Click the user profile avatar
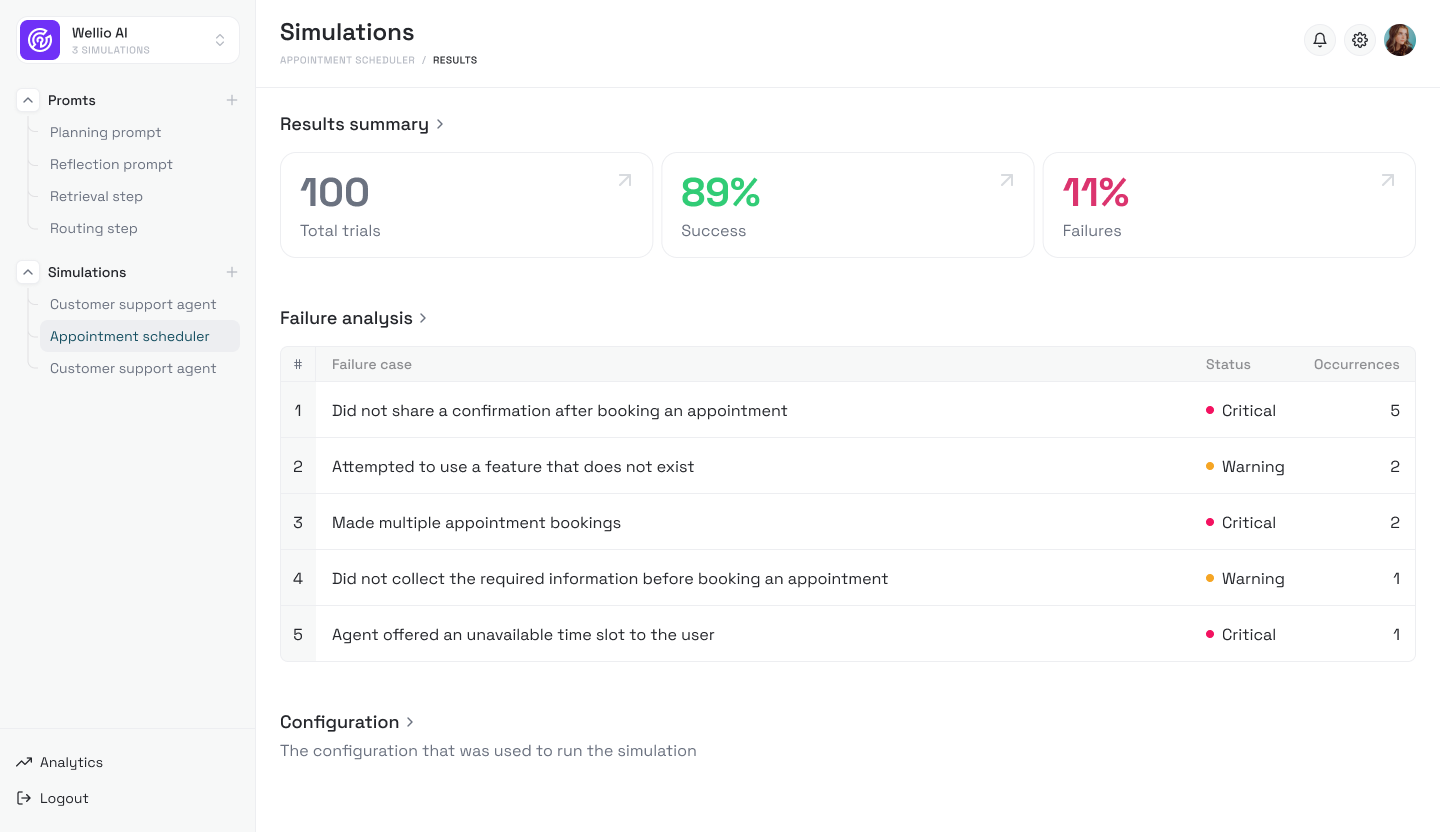The width and height of the screenshot is (1440, 832). [1400, 40]
